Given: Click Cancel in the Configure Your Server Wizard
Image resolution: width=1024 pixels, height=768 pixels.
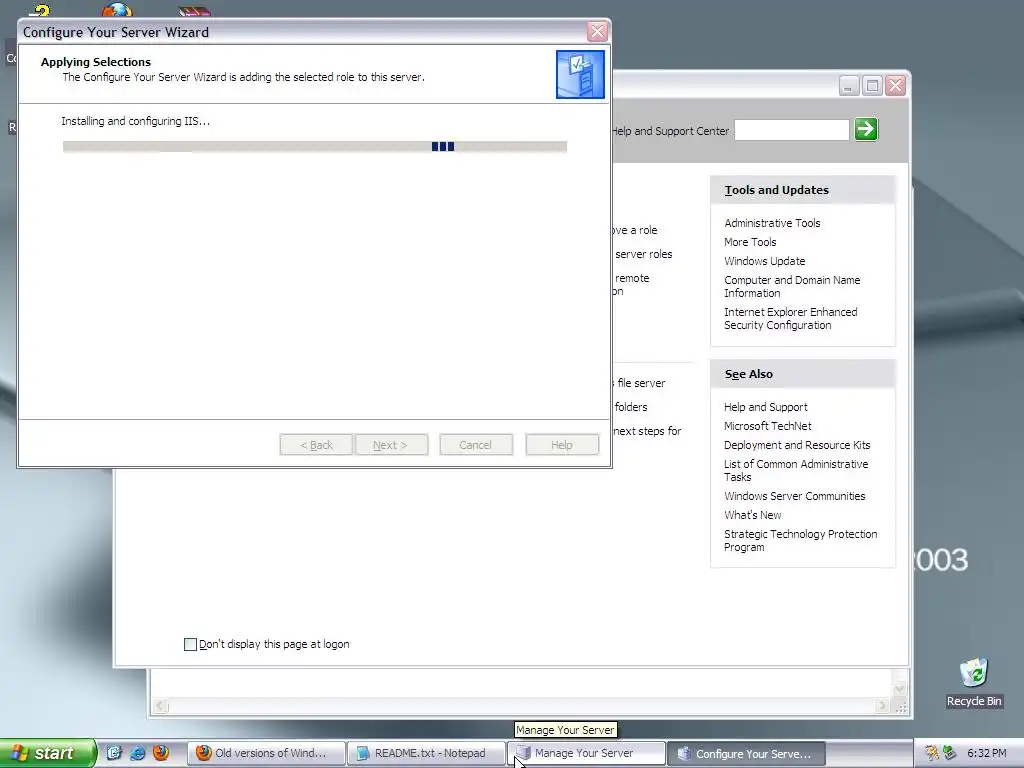Looking at the screenshot, I should tap(475, 445).
